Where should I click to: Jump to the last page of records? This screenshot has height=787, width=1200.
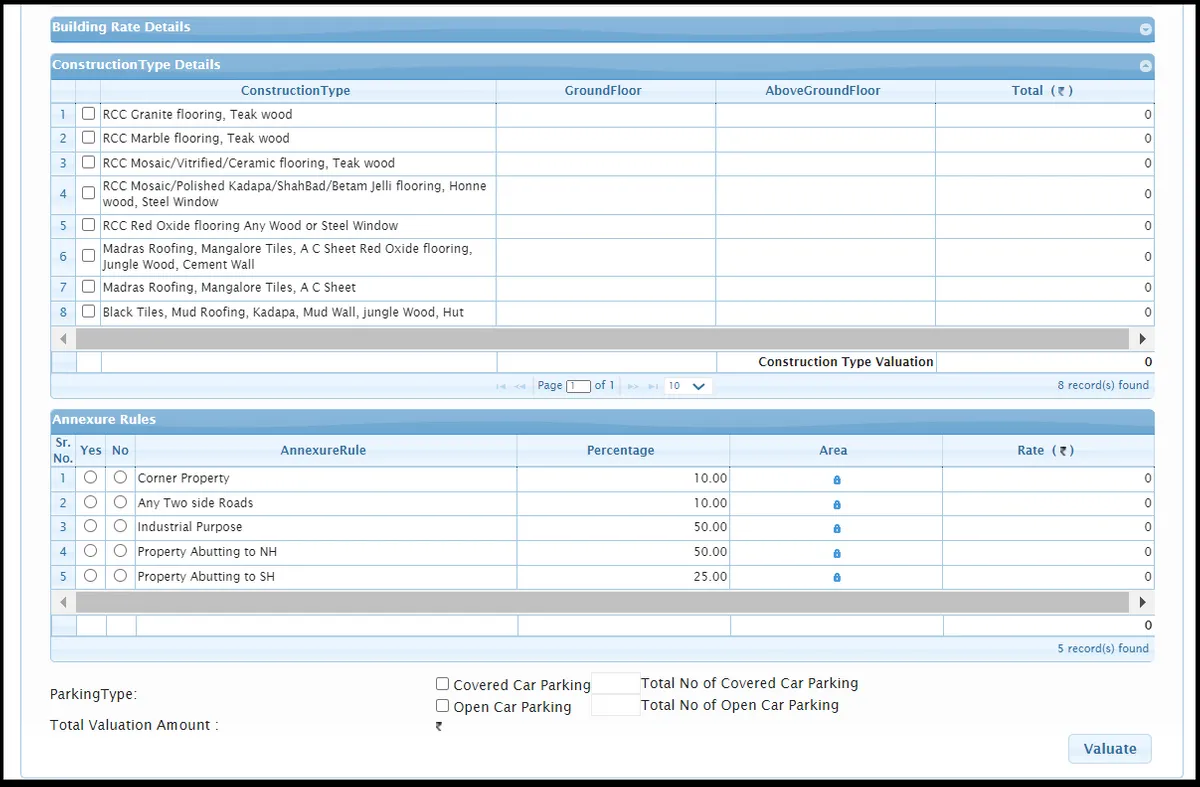(652, 385)
